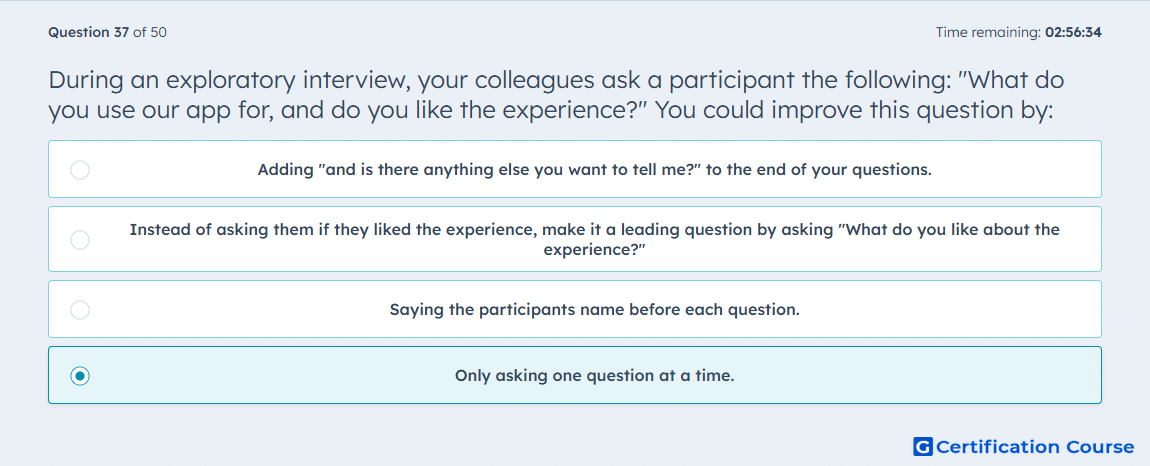Pick the answer text "Adding and is there anything else"
This screenshot has width=1150, height=466.
coord(594,170)
